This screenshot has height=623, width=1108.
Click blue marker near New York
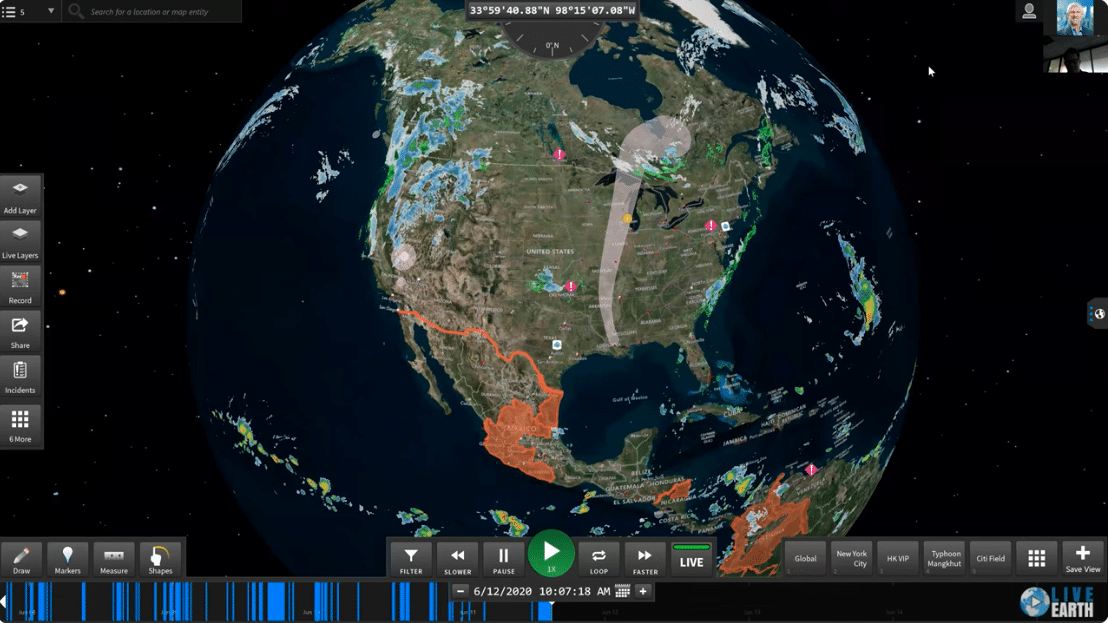725,227
